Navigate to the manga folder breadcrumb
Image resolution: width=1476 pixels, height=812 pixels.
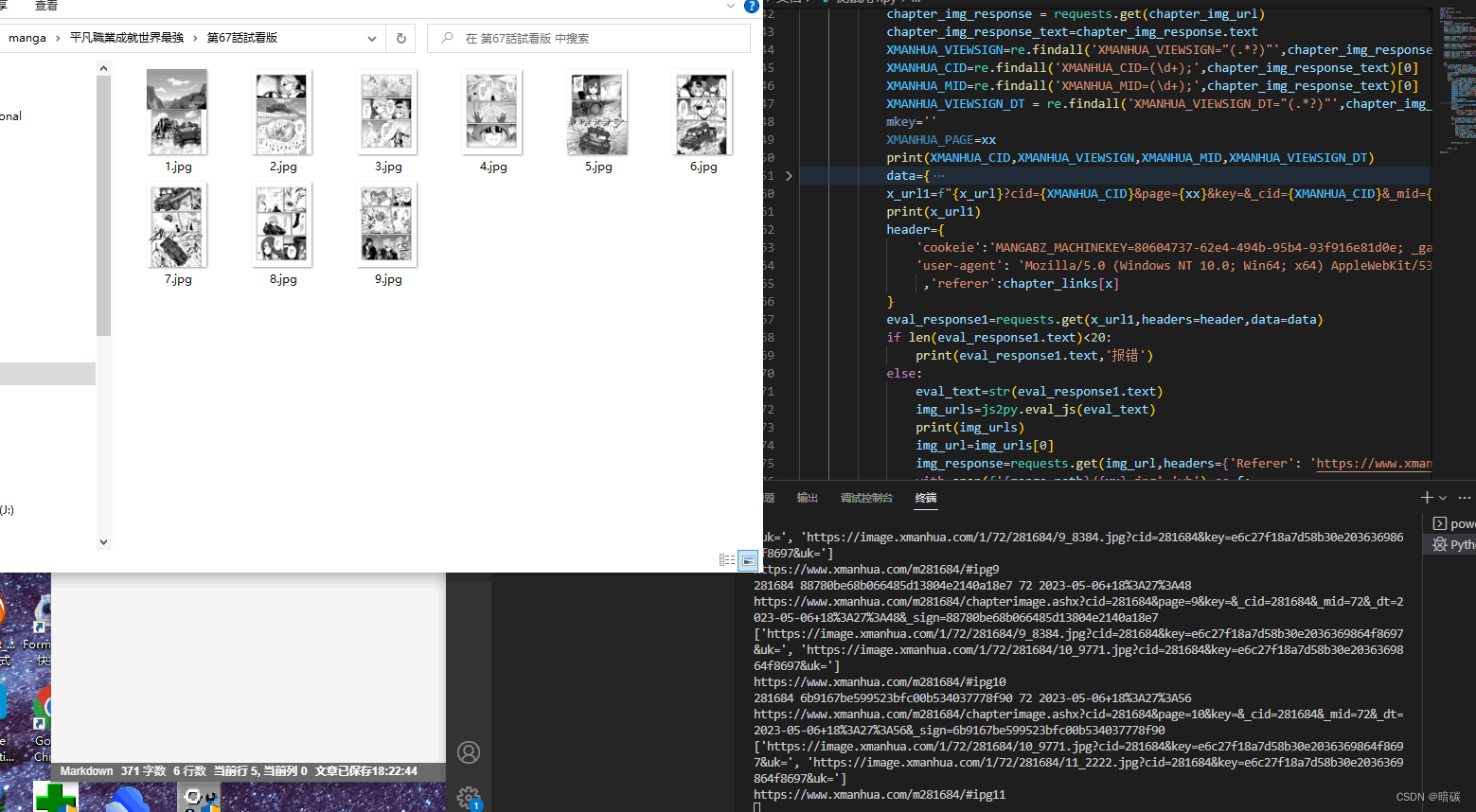click(x=27, y=38)
